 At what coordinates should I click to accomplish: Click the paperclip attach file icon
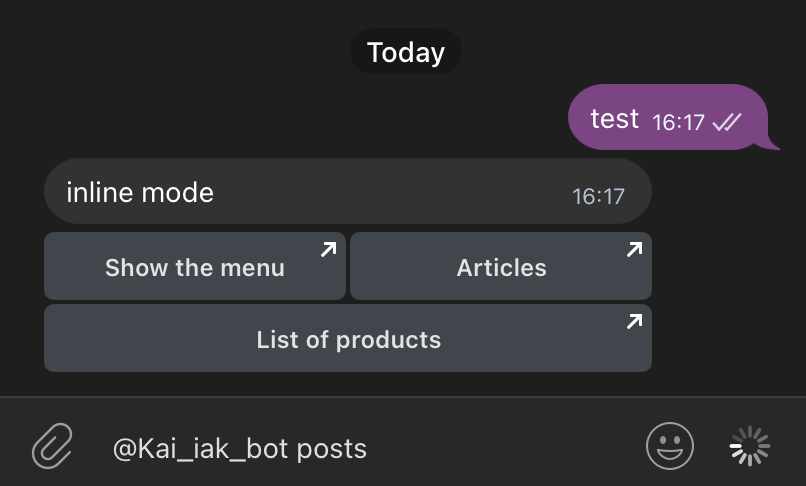(52, 446)
